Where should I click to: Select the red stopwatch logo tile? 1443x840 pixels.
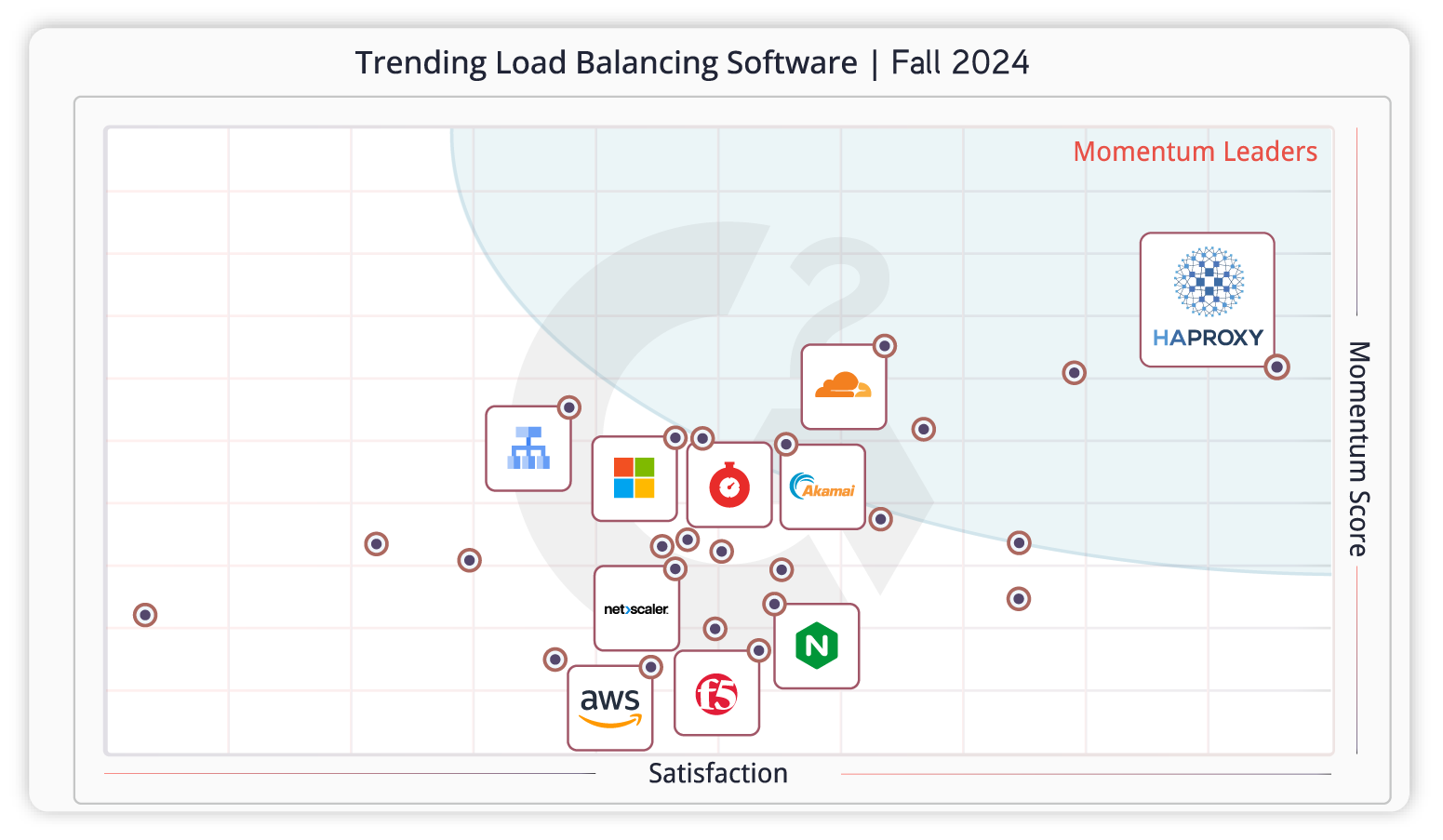(729, 485)
